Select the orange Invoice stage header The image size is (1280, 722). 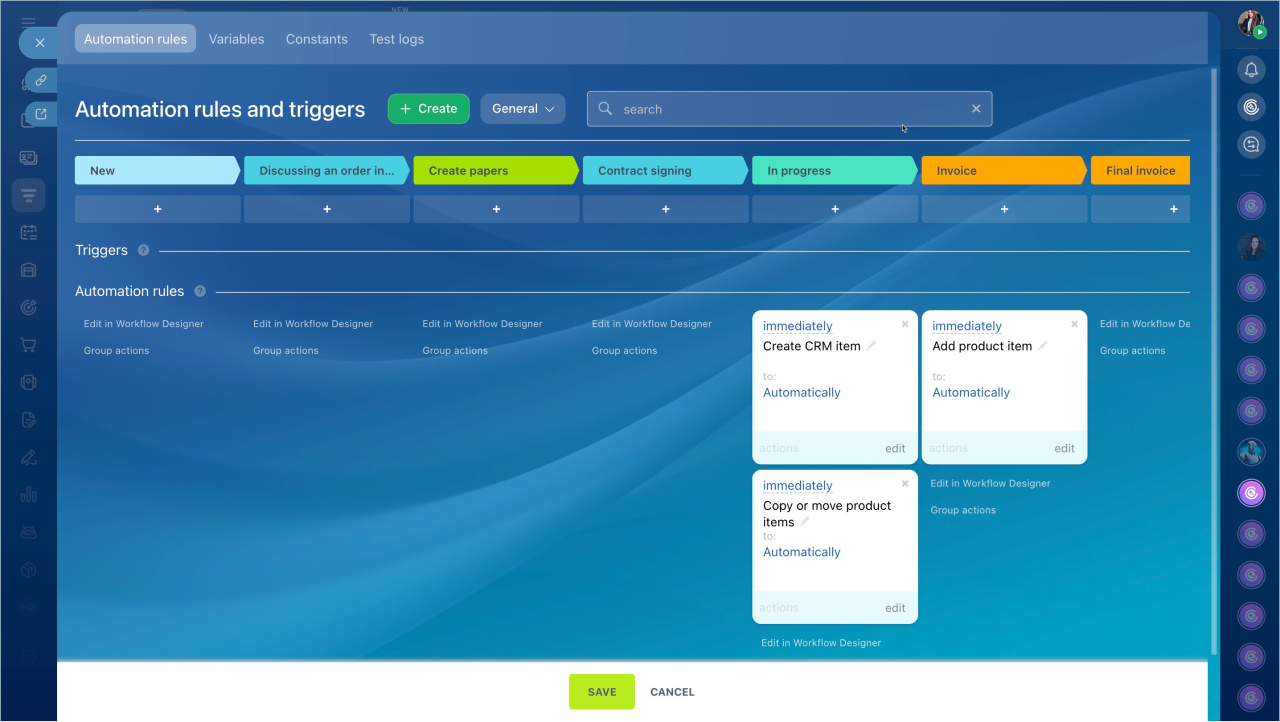1002,171
